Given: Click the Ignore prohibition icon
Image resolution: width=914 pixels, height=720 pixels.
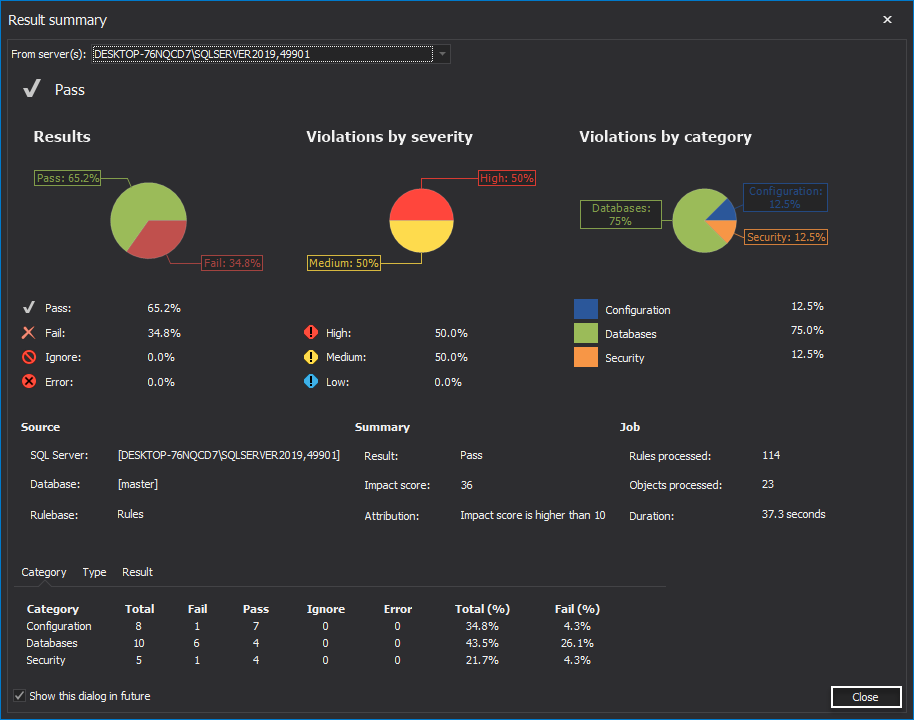Looking at the screenshot, I should [30, 357].
